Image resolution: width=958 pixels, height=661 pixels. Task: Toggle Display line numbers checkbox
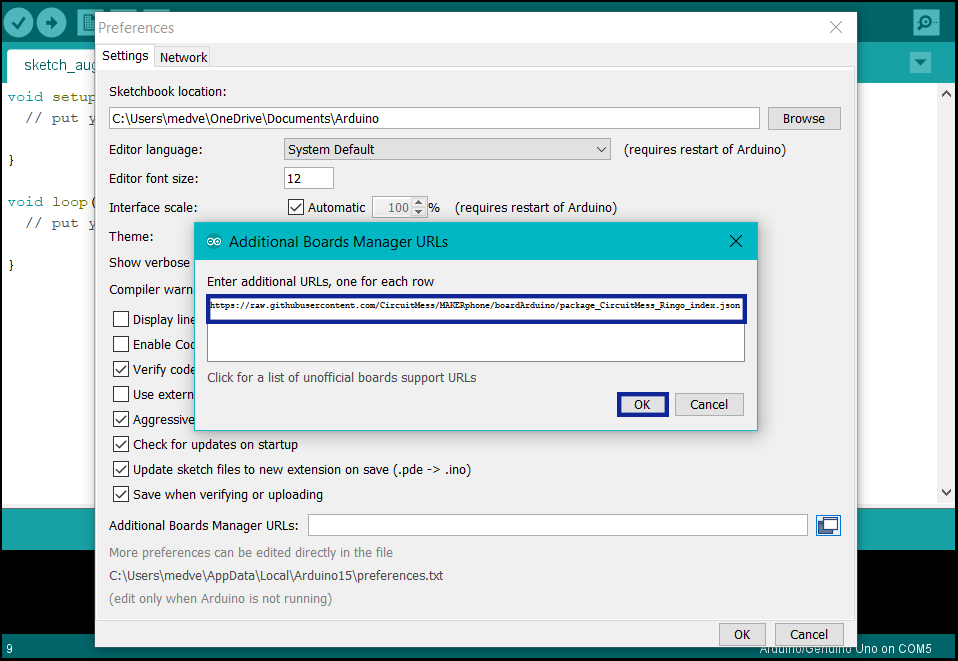click(121, 320)
